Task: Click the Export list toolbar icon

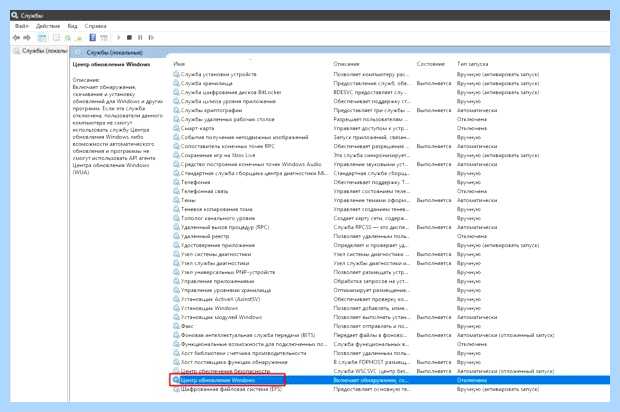Action: 79,38
